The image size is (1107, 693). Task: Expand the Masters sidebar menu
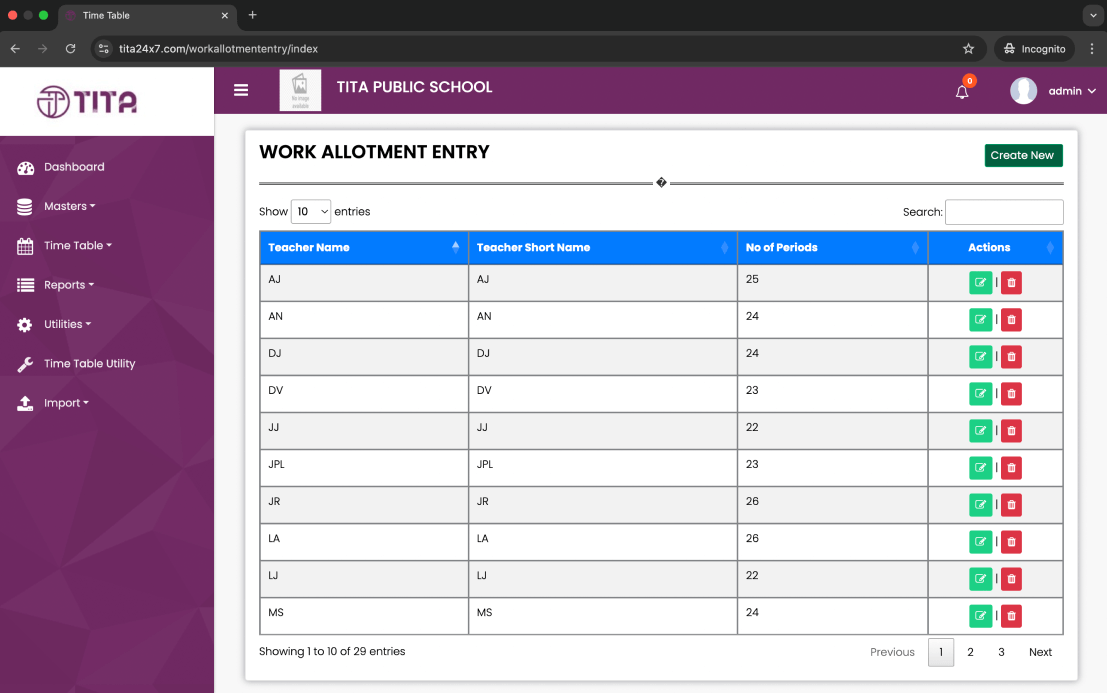(69, 206)
